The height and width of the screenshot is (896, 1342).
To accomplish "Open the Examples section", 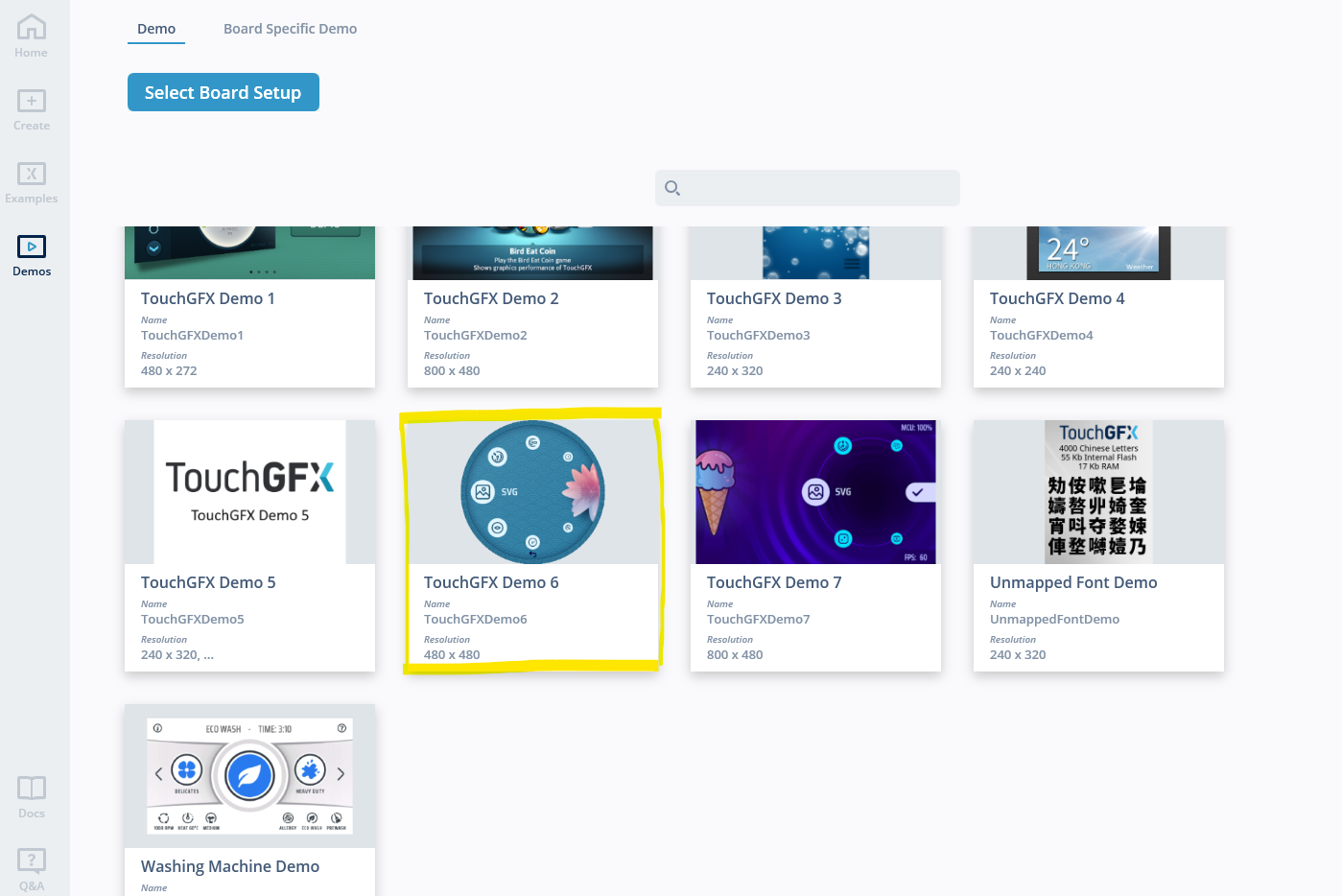I will click(x=31, y=180).
